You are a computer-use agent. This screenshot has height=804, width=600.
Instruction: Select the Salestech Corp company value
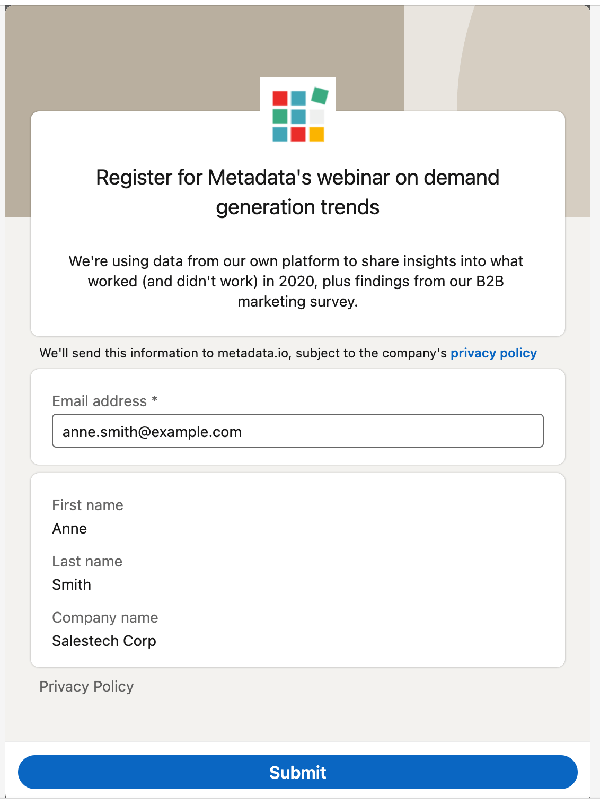coord(104,641)
